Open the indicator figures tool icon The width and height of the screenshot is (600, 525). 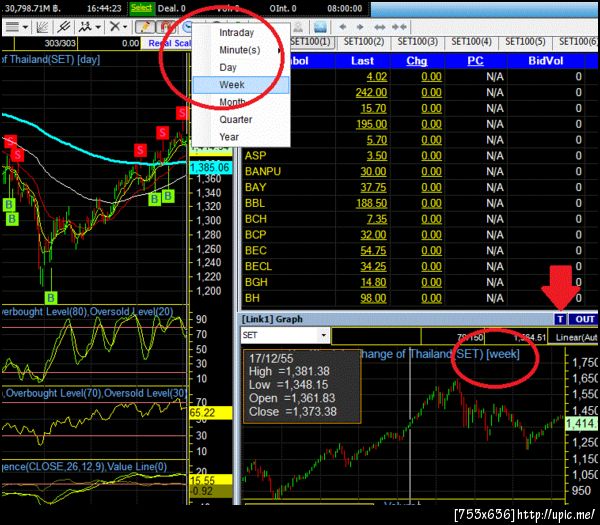pos(85,27)
